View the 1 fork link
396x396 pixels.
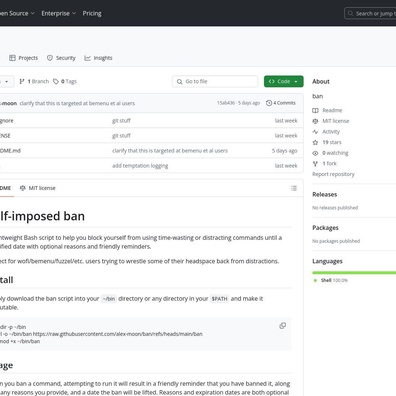(329, 164)
